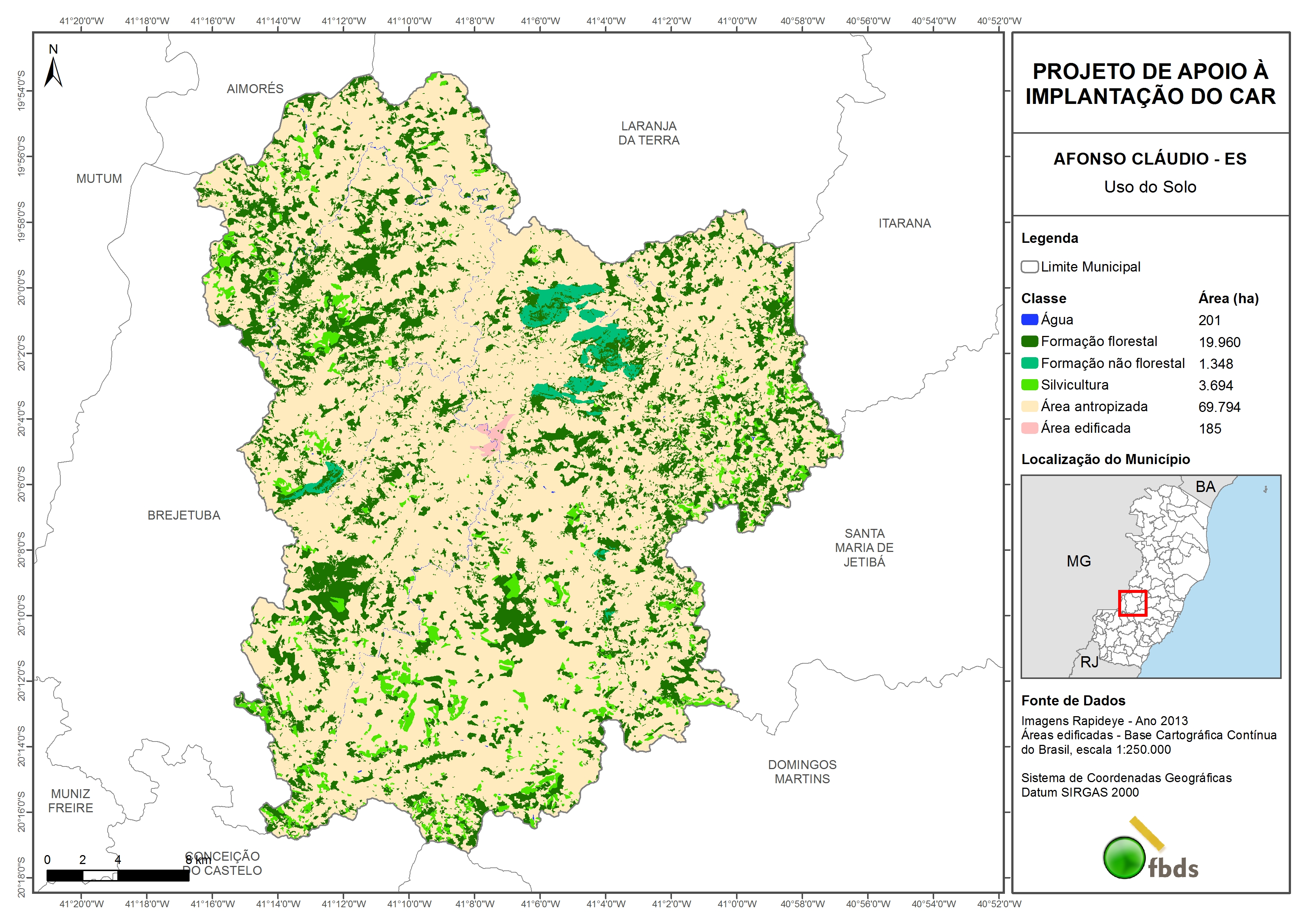
Task: Click the red locator square in inset map
Action: tap(1132, 603)
